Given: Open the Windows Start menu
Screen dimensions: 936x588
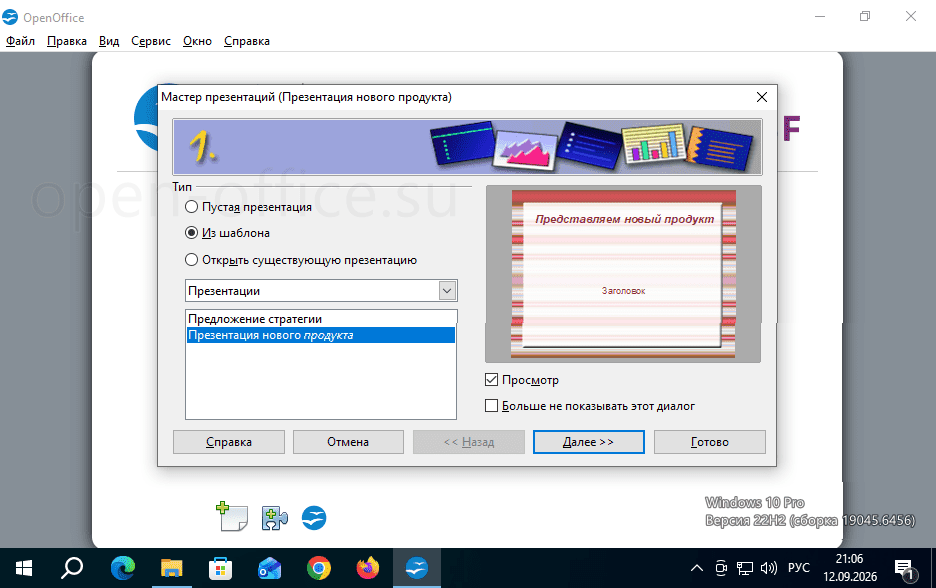Looking at the screenshot, I should [x=24, y=568].
